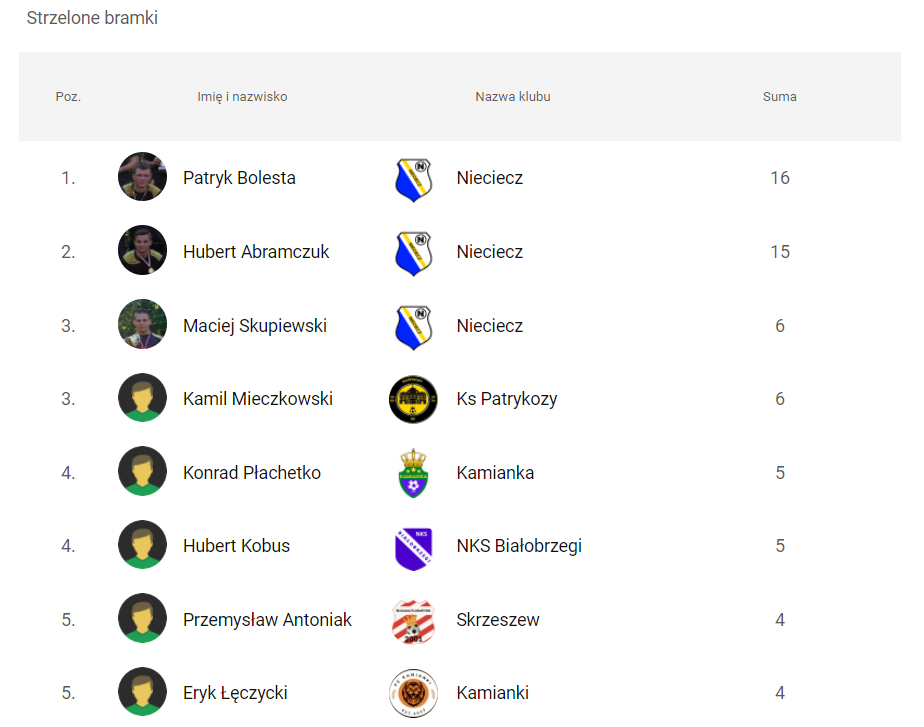Screen dimensions: 924x727
Task: Click the Kamianki lion club crest
Action: point(413,693)
